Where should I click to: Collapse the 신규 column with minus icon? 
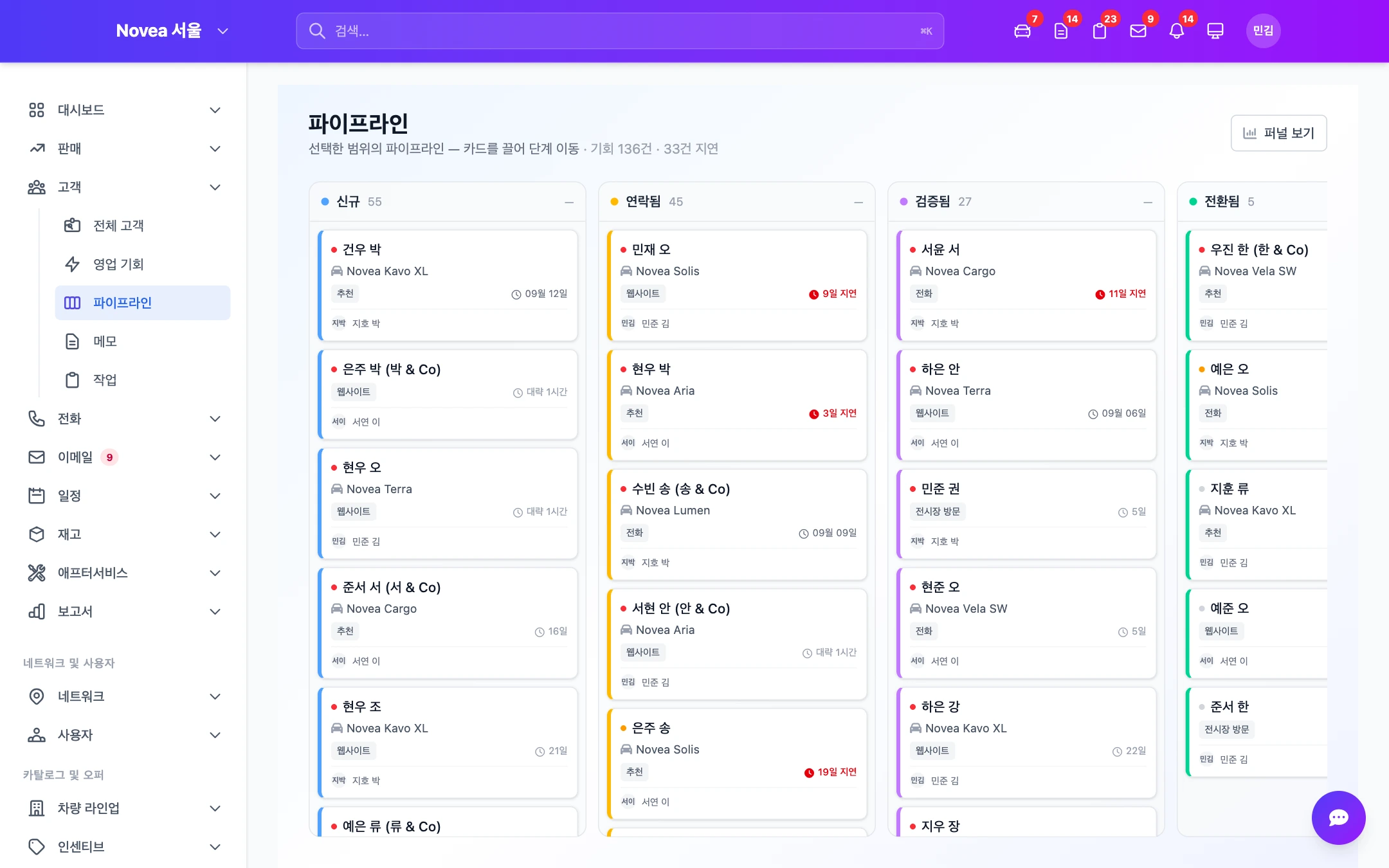[x=569, y=202]
